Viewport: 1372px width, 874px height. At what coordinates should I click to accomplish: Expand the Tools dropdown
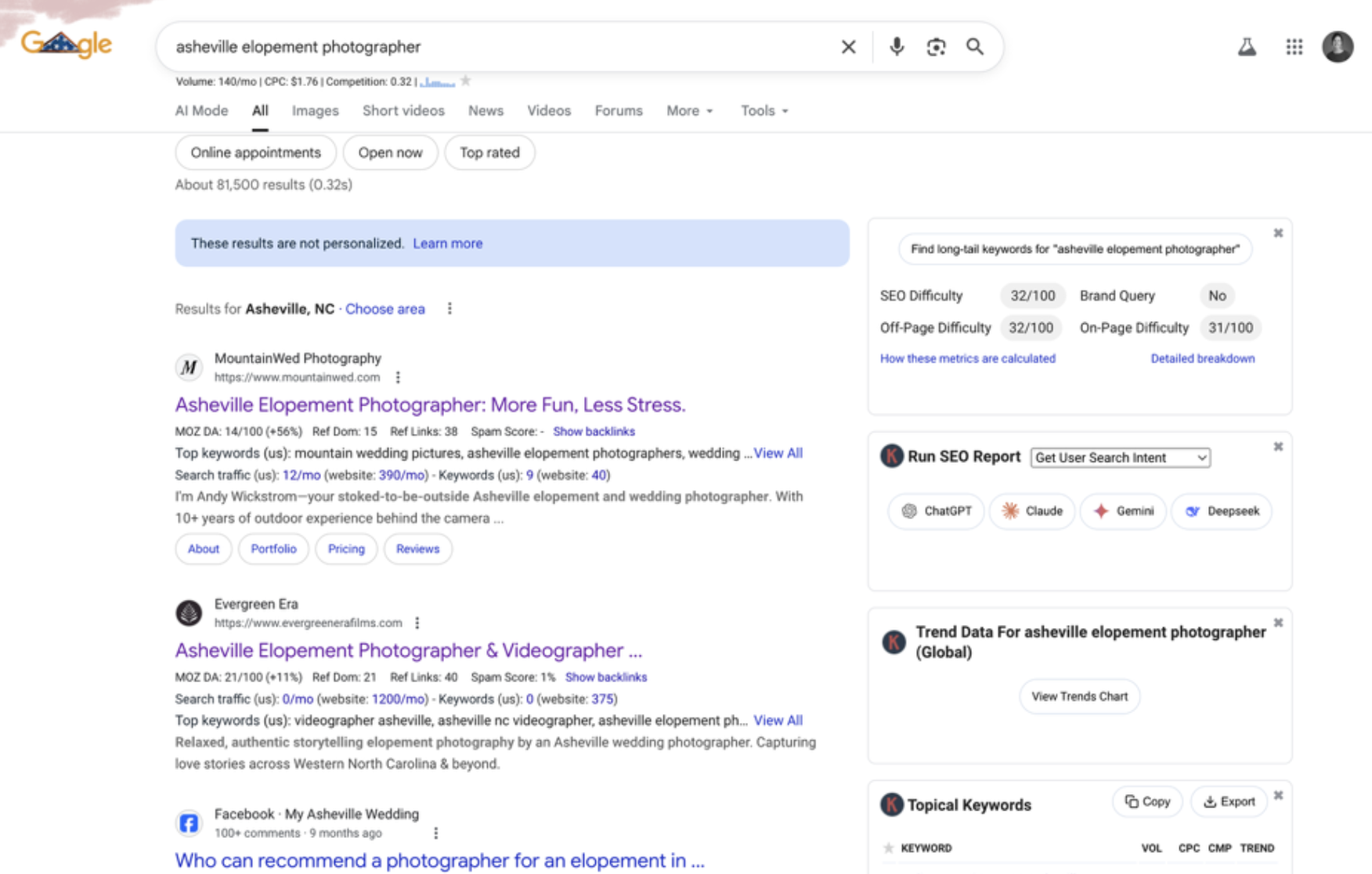click(x=763, y=110)
